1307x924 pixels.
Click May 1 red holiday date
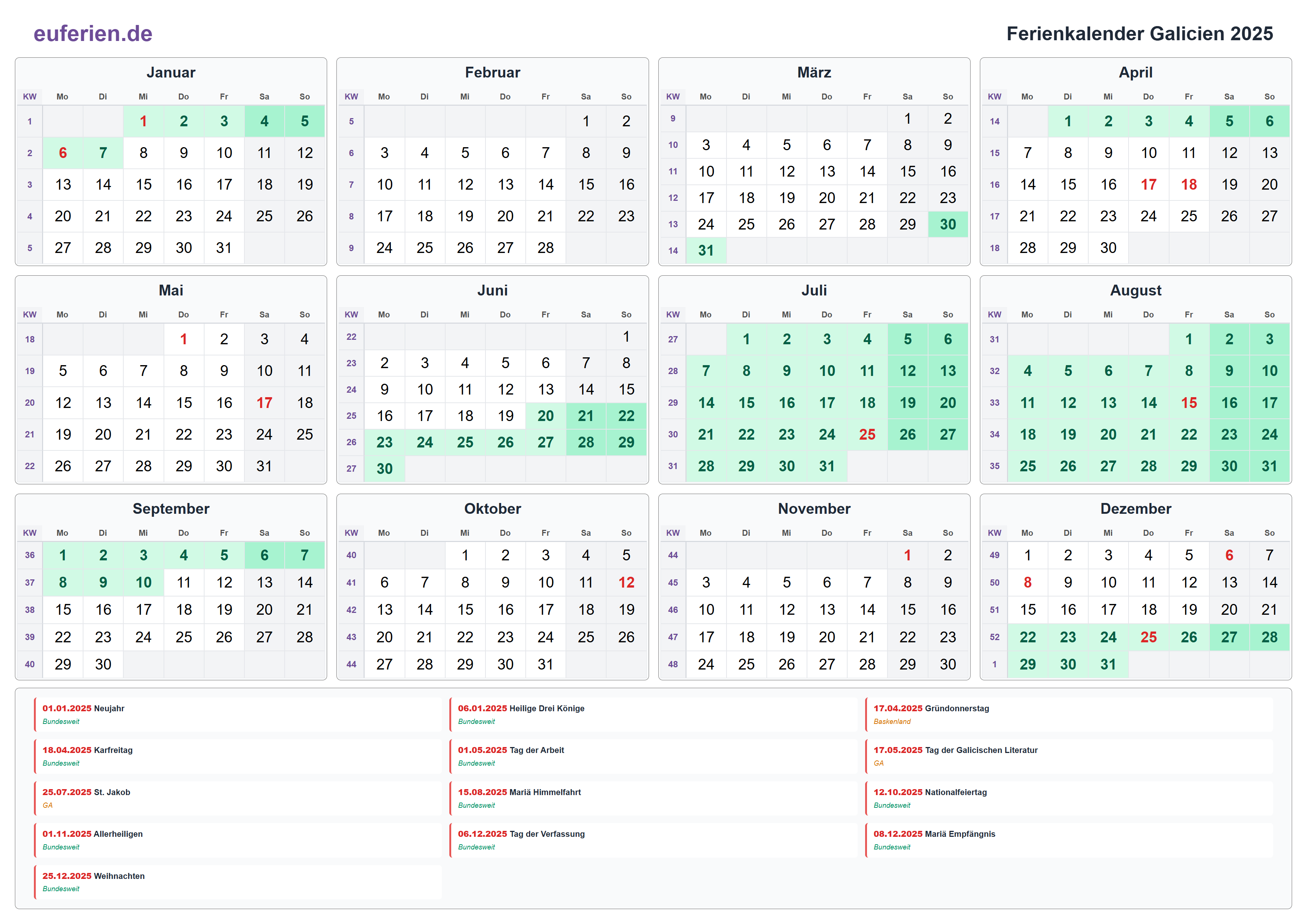(183, 339)
